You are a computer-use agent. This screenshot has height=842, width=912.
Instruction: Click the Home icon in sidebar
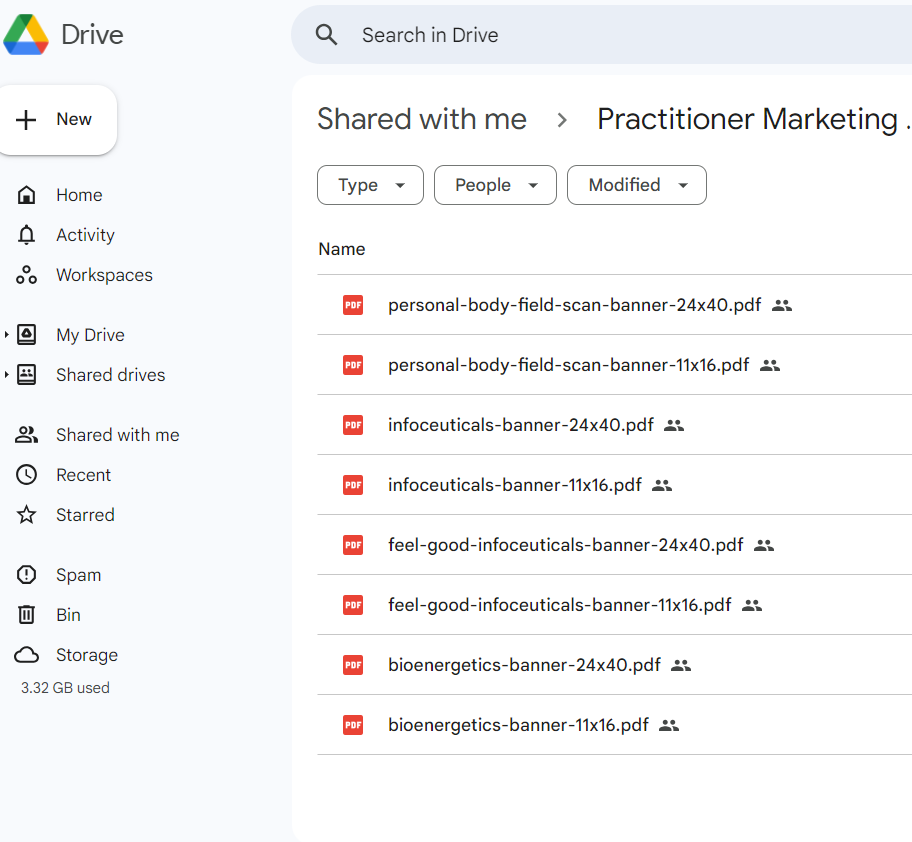[x=26, y=195]
